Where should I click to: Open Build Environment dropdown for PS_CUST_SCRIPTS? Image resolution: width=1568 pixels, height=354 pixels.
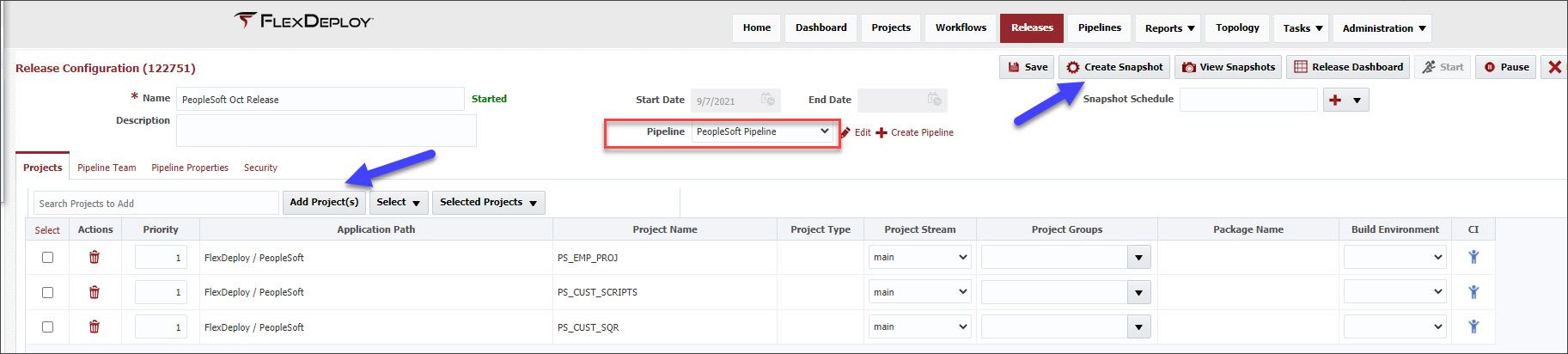point(1395,292)
